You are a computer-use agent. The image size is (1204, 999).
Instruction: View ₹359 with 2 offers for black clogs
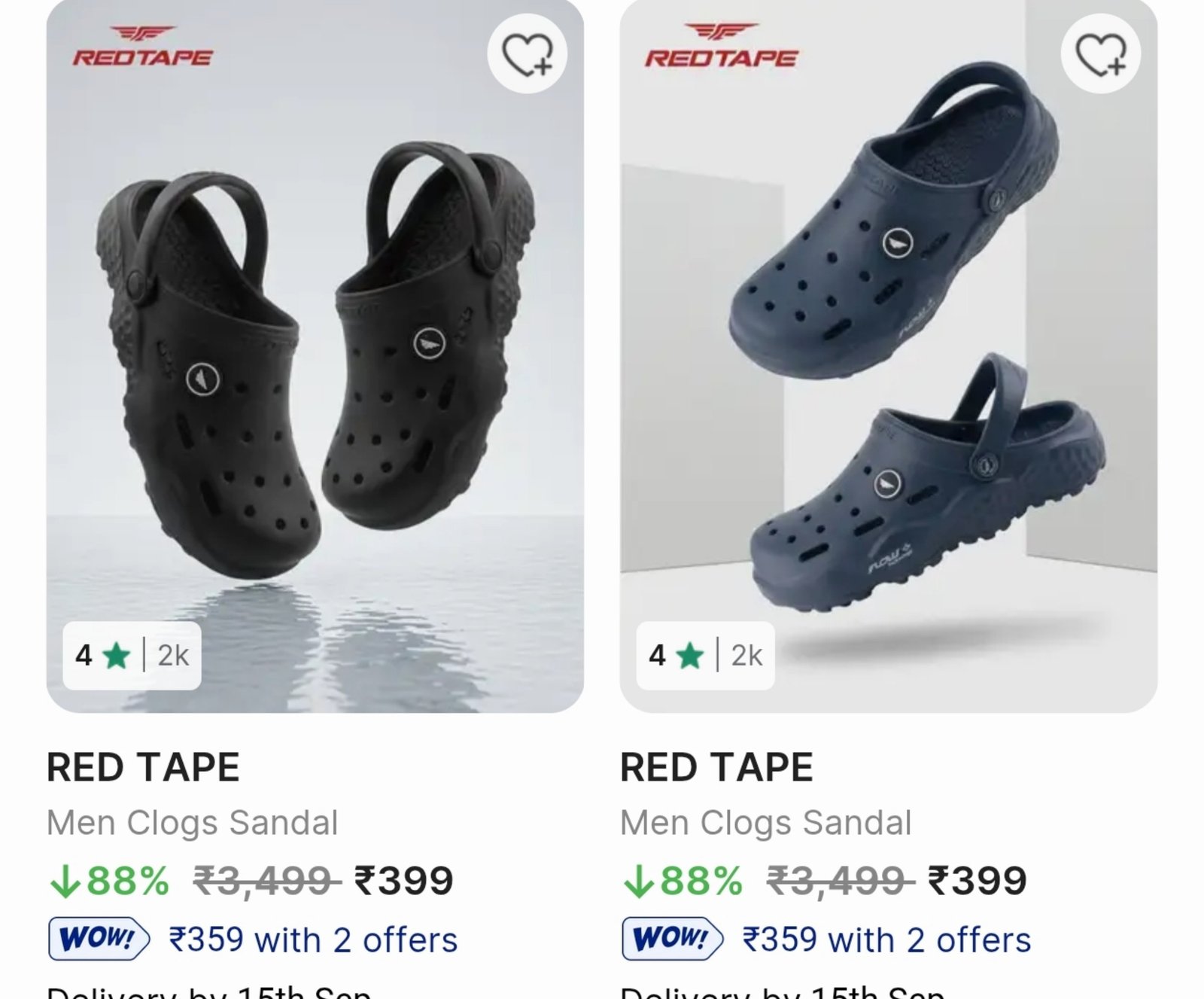pyautogui.click(x=313, y=940)
